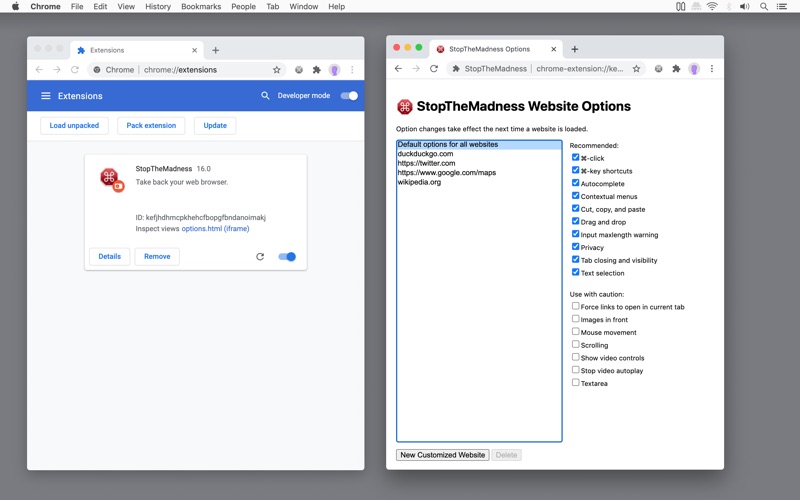Image resolution: width=800 pixels, height=500 pixels.
Task: Uncheck Input maxlength warning
Action: point(576,234)
